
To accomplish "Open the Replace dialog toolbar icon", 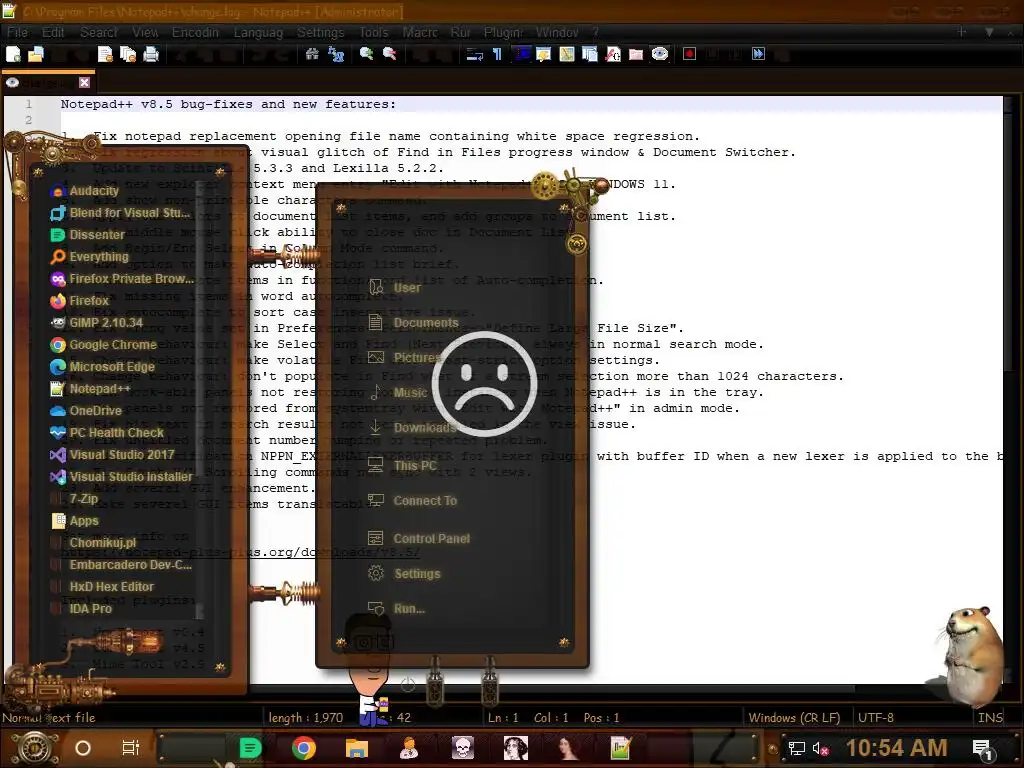I will coord(336,54).
